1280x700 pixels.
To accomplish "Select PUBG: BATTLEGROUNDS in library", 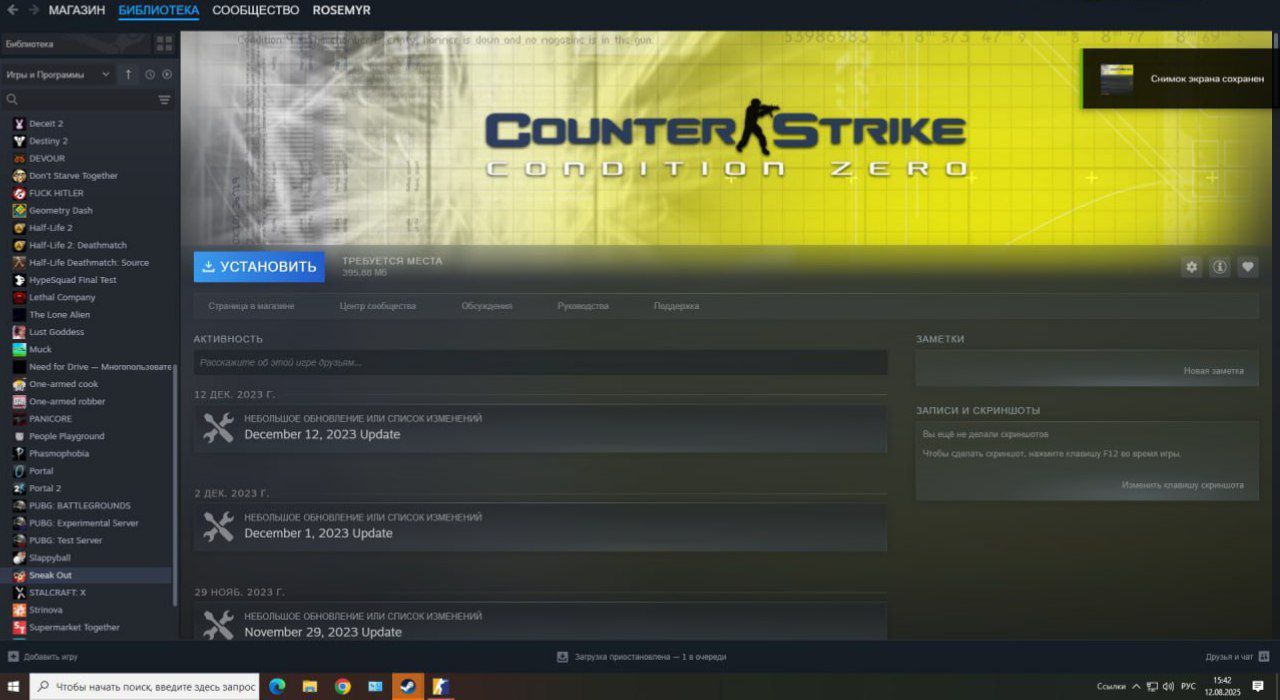I will click(88, 506).
